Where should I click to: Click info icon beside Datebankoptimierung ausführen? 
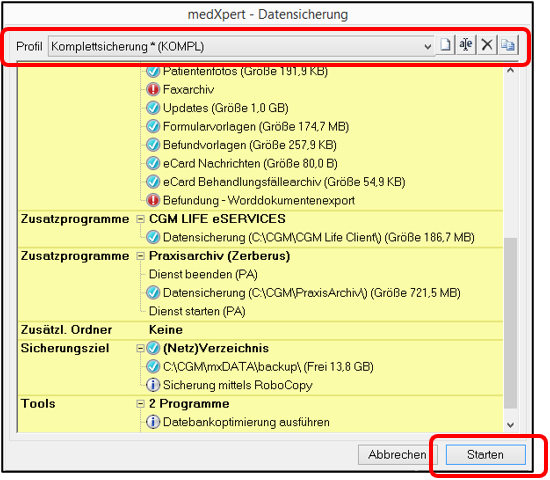pos(153,422)
